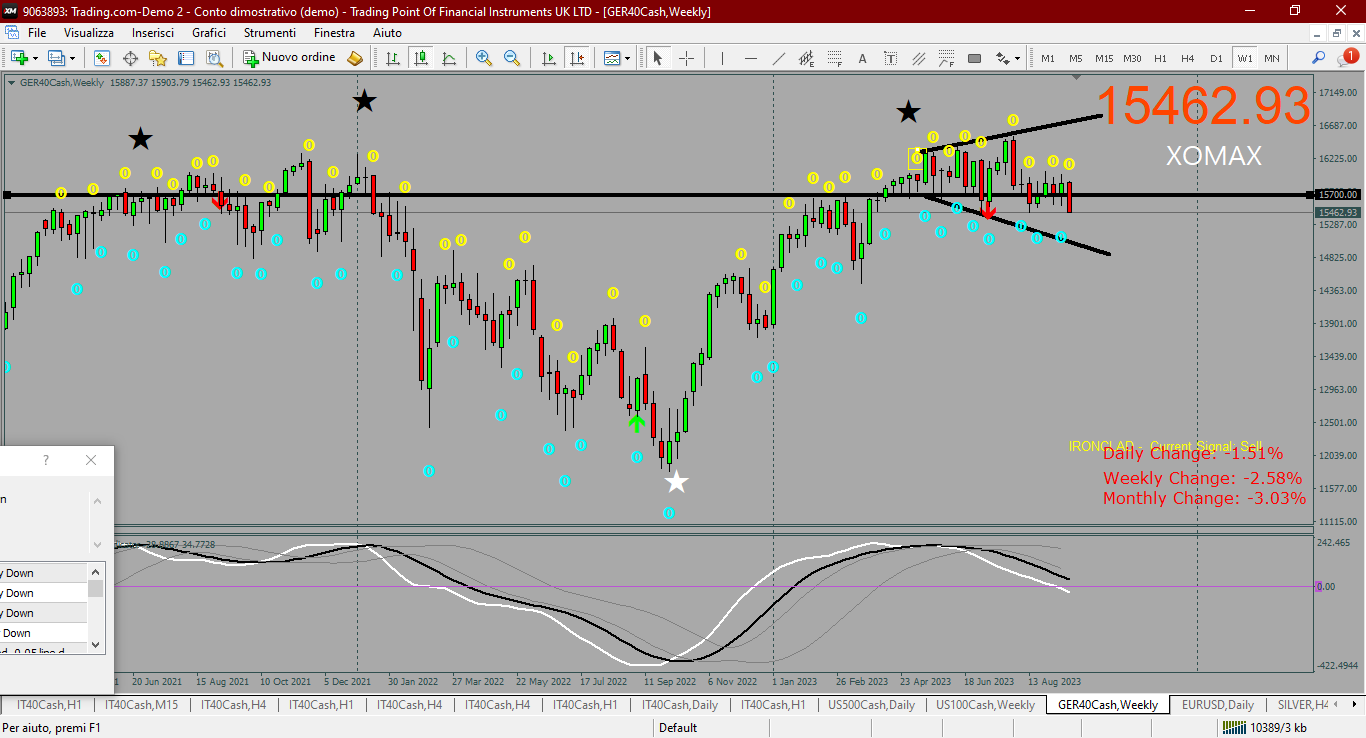Open the Data Window crosshair-target icon

point(130,58)
